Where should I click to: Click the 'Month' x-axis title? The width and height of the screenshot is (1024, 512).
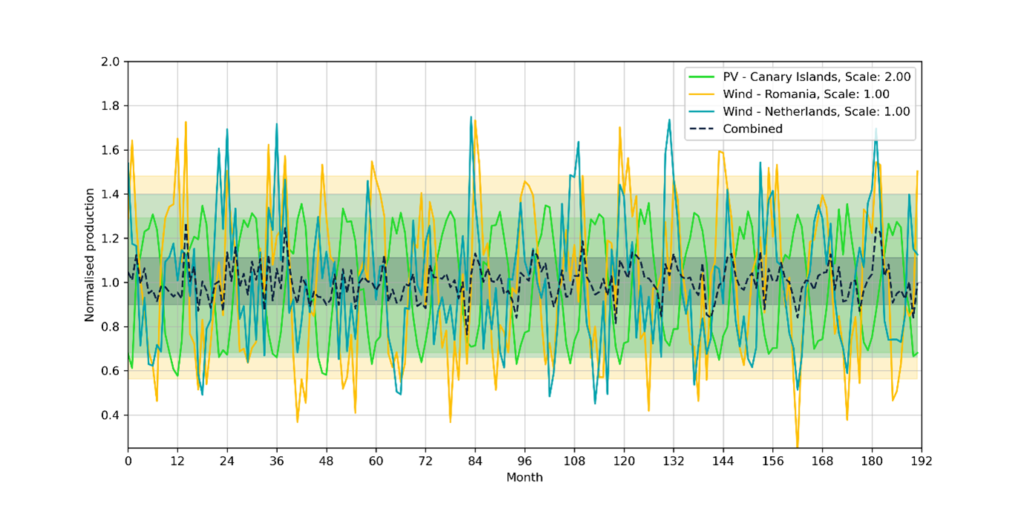(x=524, y=478)
